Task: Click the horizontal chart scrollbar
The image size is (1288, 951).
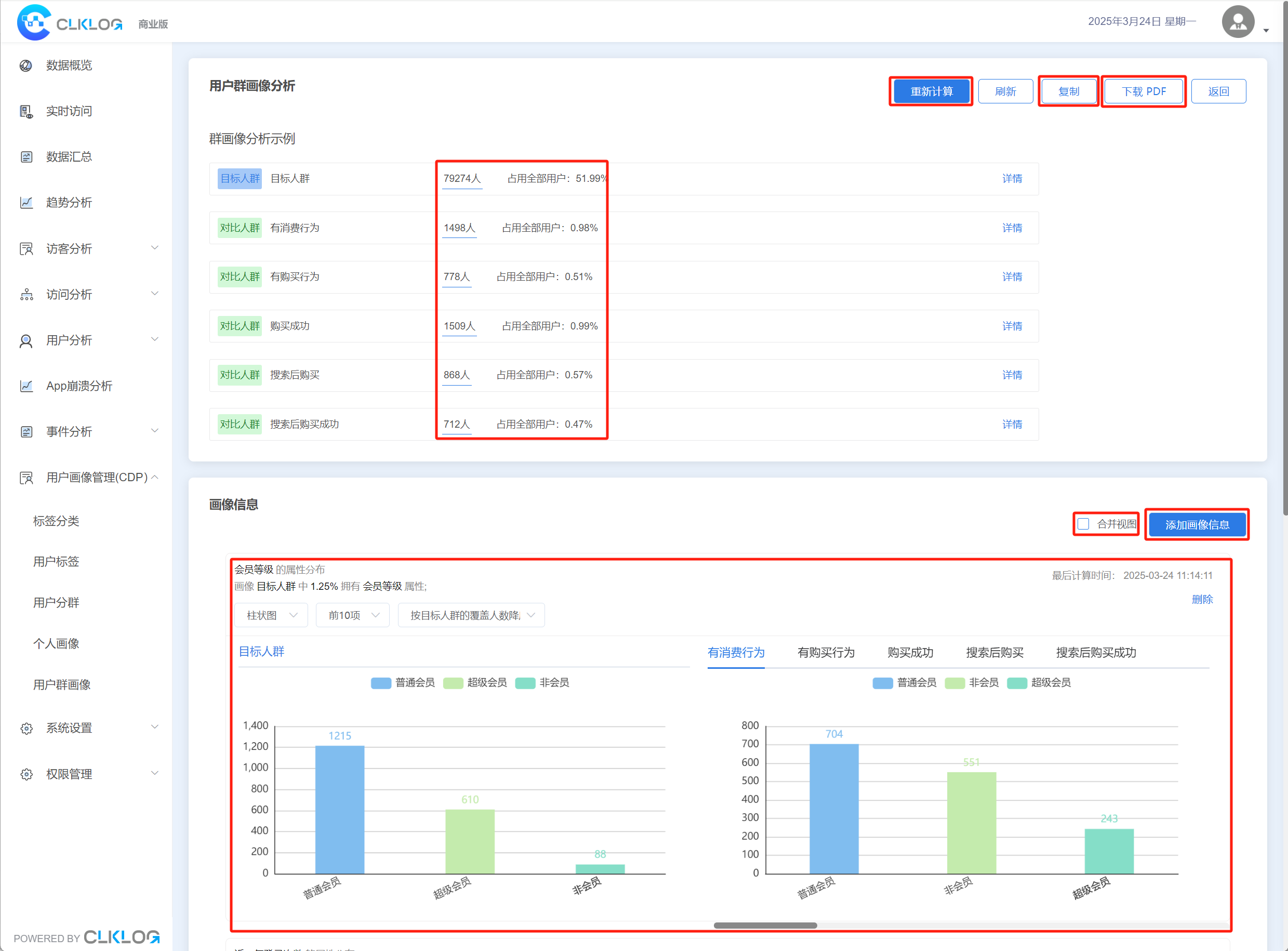Action: 765,925
